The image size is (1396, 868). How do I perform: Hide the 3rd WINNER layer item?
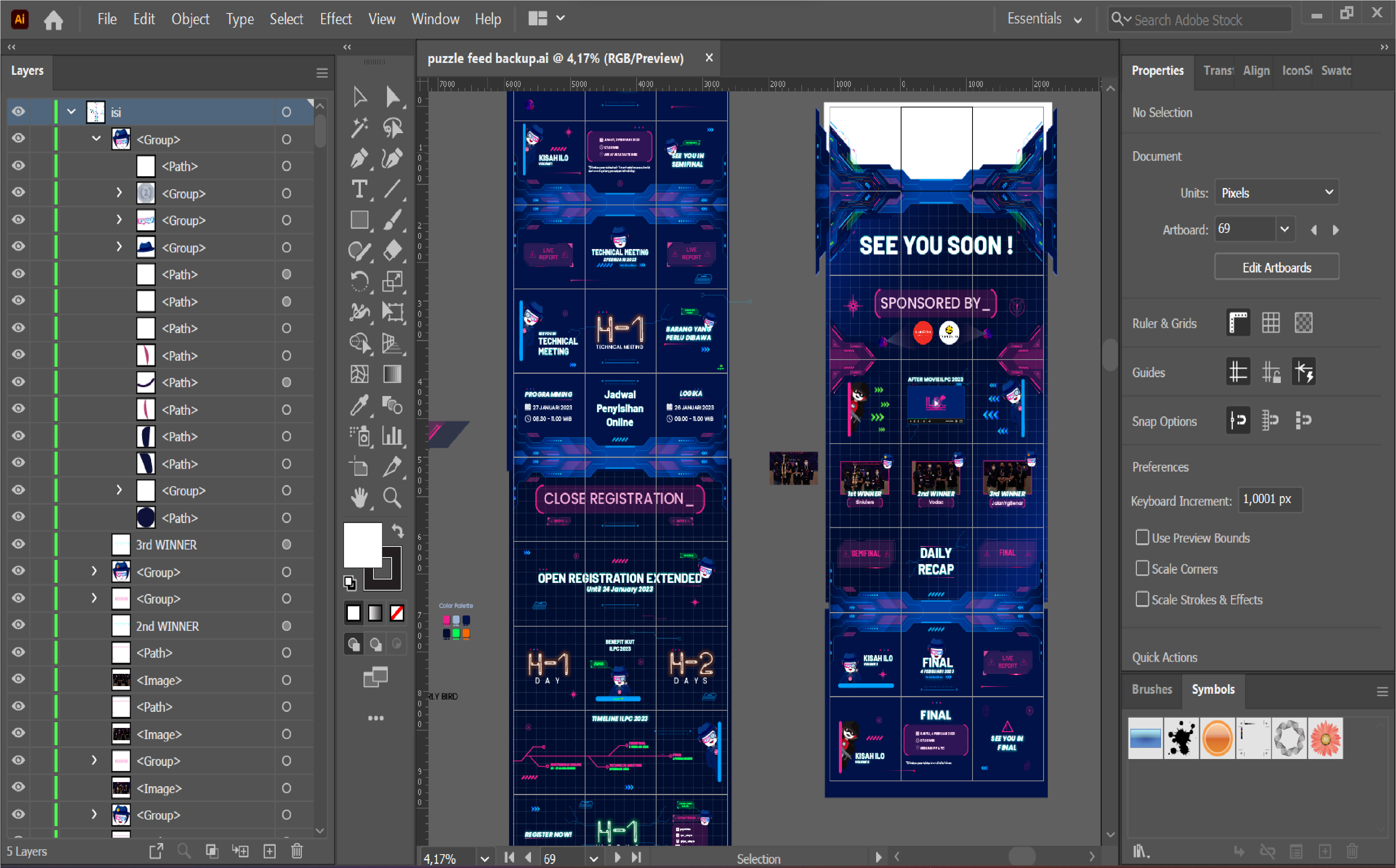click(18, 544)
